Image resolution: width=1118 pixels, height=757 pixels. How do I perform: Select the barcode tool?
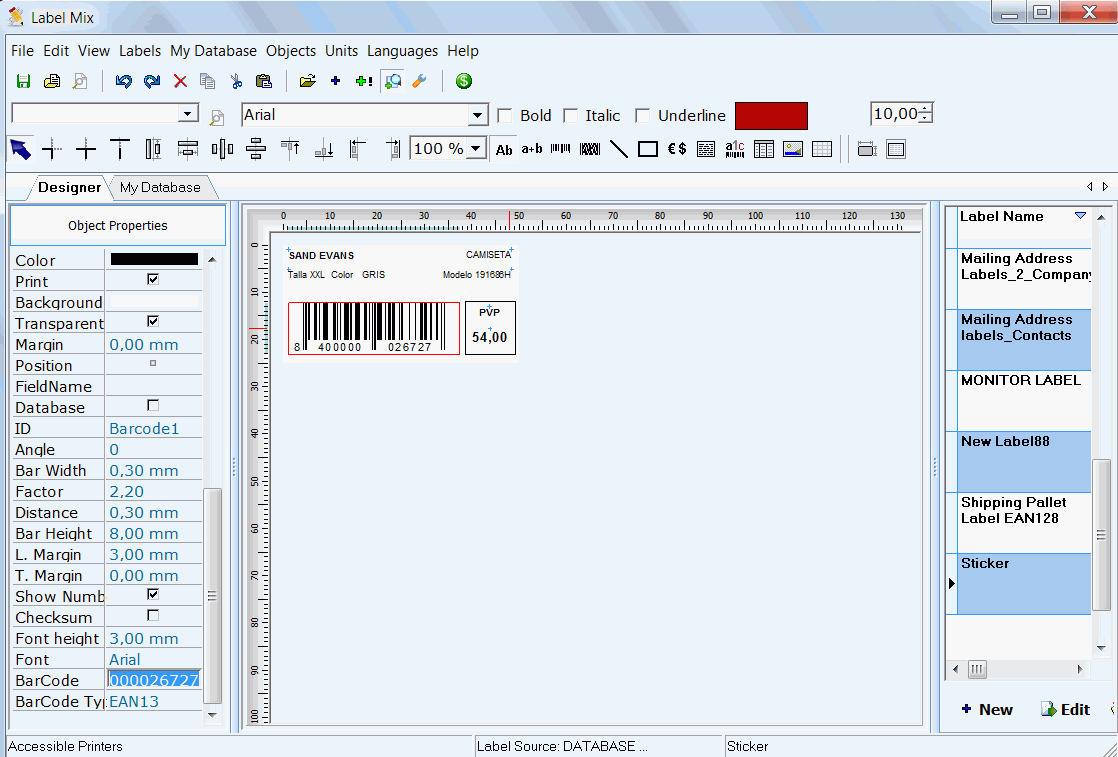(561, 149)
